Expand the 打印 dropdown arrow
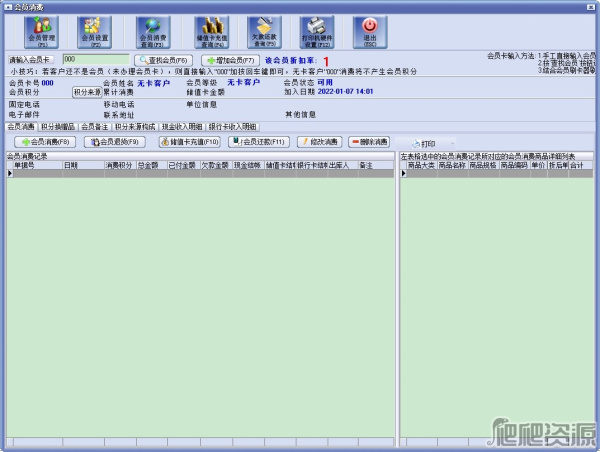Image resolution: width=600 pixels, height=452 pixels. pyautogui.click(x=453, y=144)
